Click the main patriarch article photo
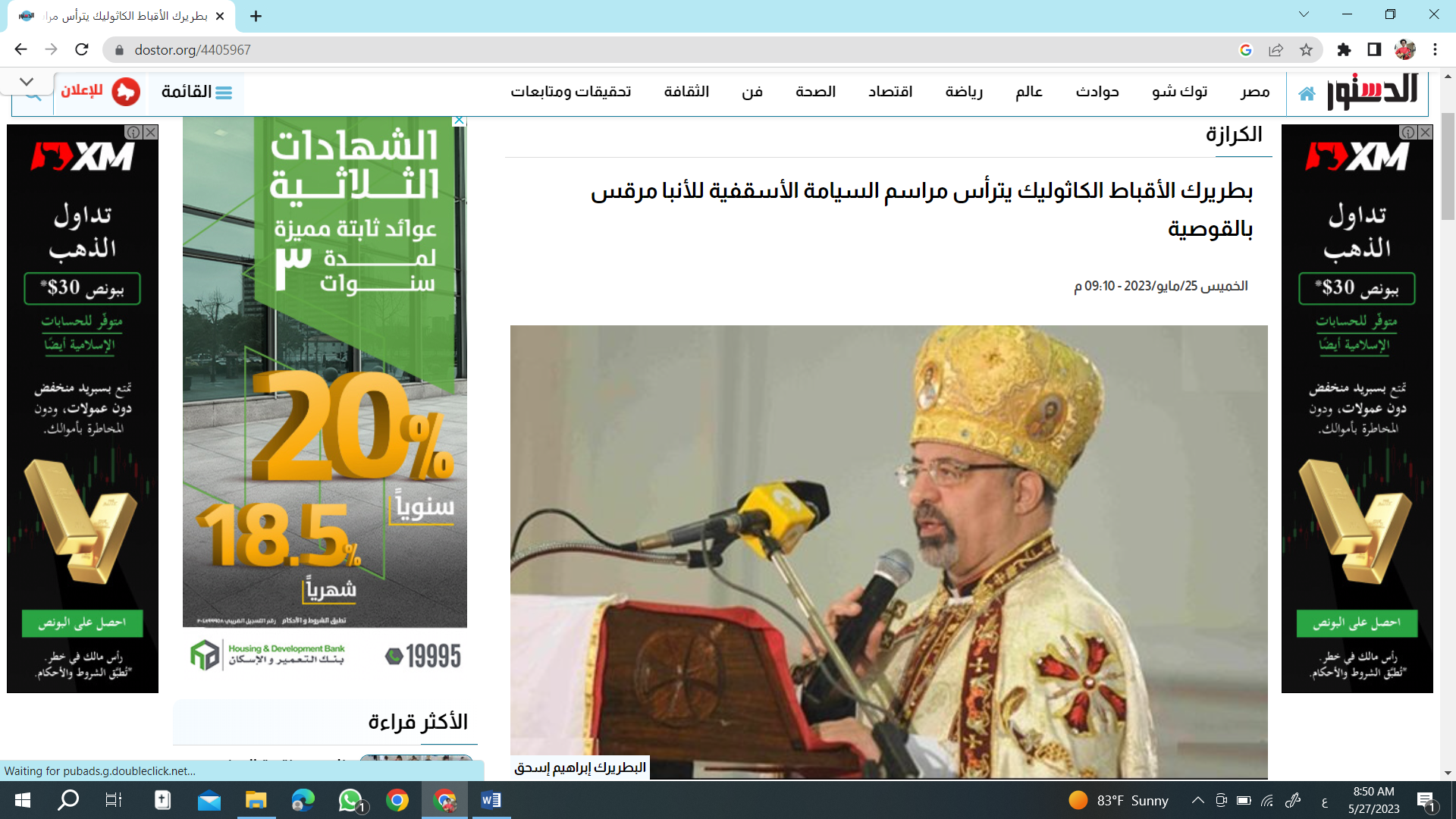This screenshot has width=1456, height=819. click(x=889, y=551)
